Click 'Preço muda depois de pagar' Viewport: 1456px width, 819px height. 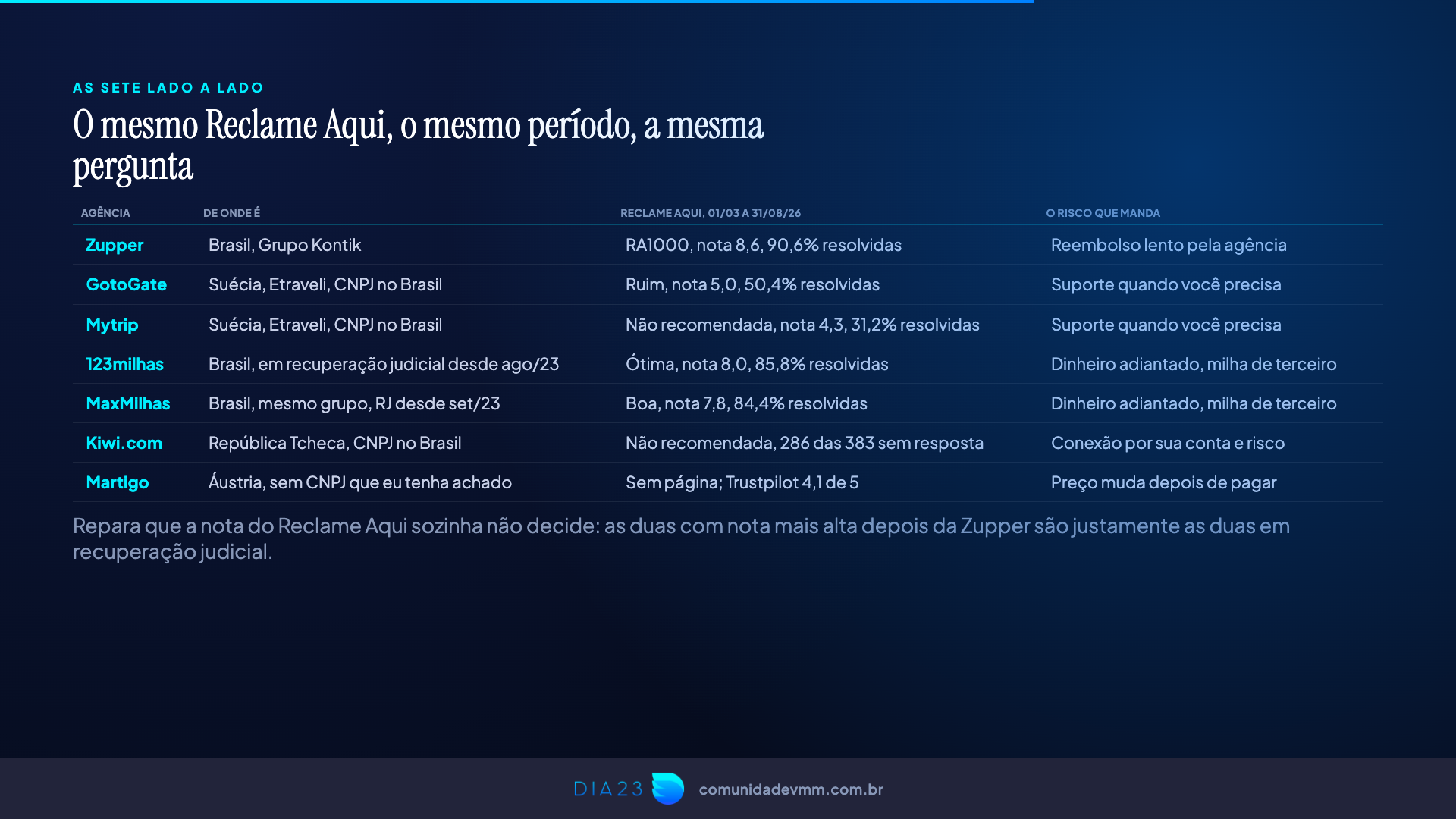click(x=1164, y=482)
